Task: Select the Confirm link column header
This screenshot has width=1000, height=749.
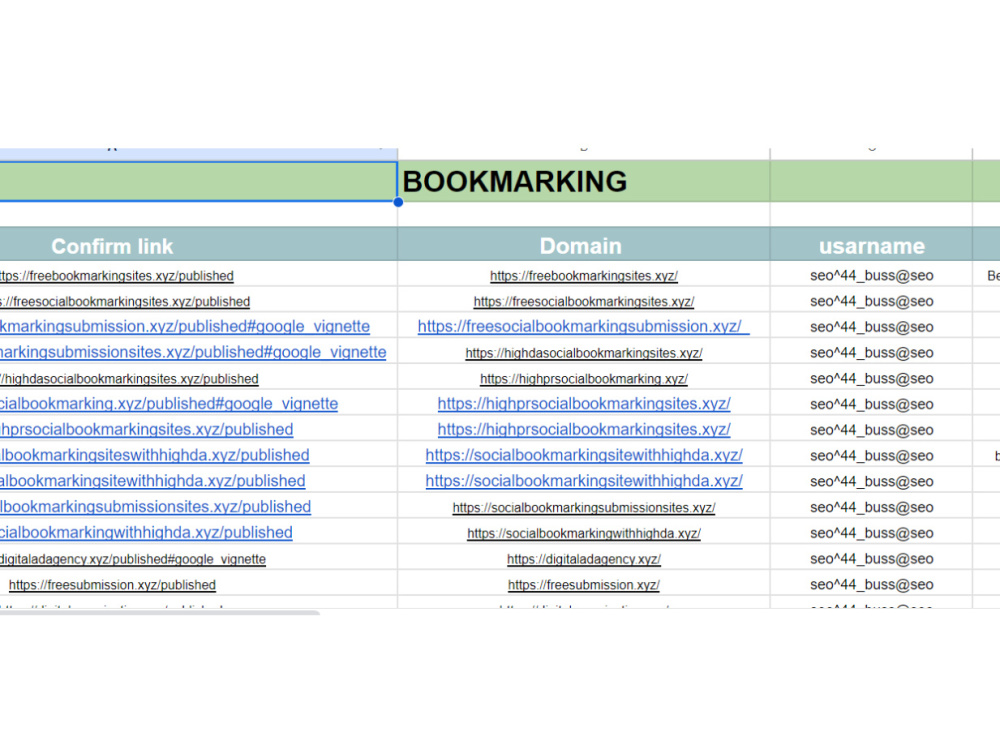Action: tap(112, 246)
